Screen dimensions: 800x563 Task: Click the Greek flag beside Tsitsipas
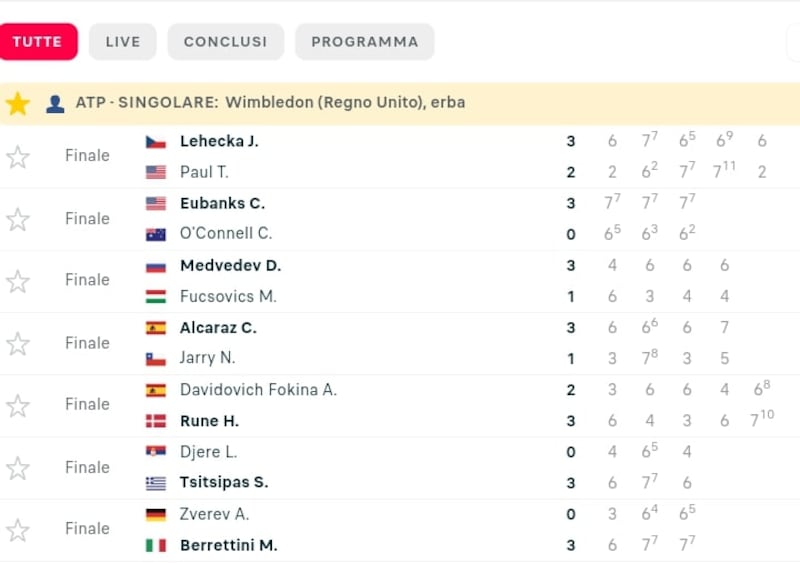[x=156, y=483]
